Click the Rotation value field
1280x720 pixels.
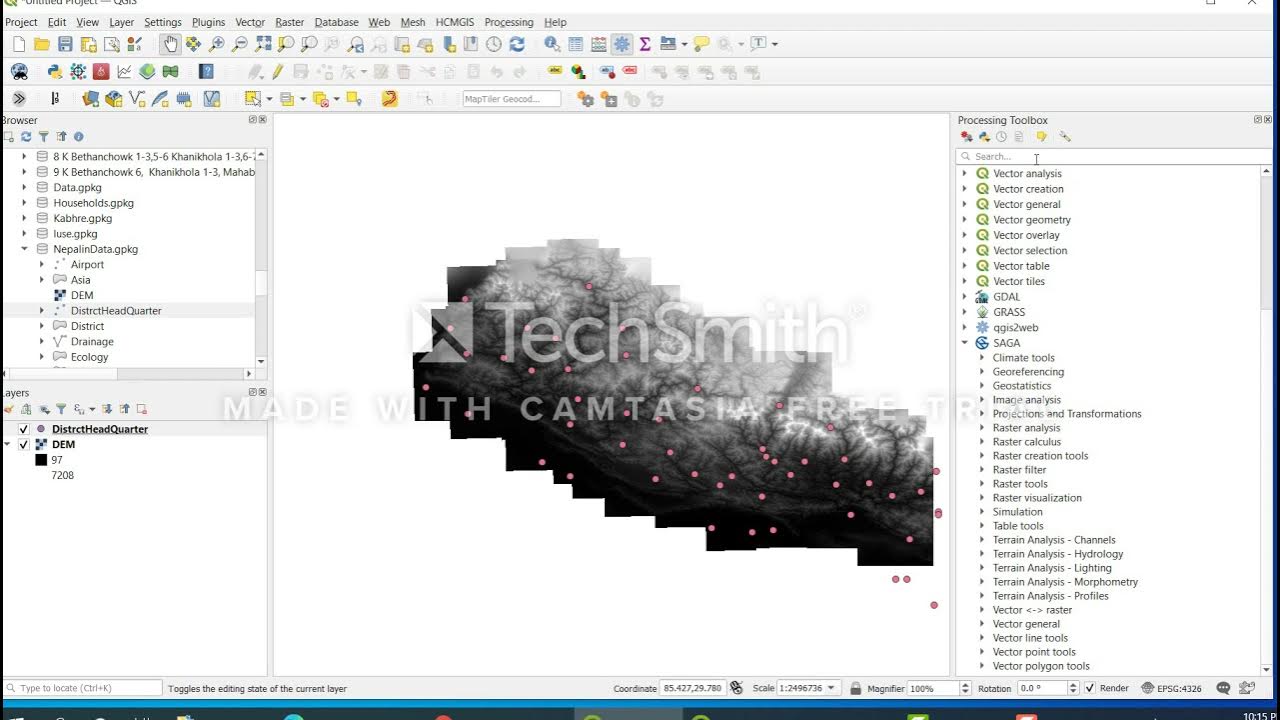1042,688
